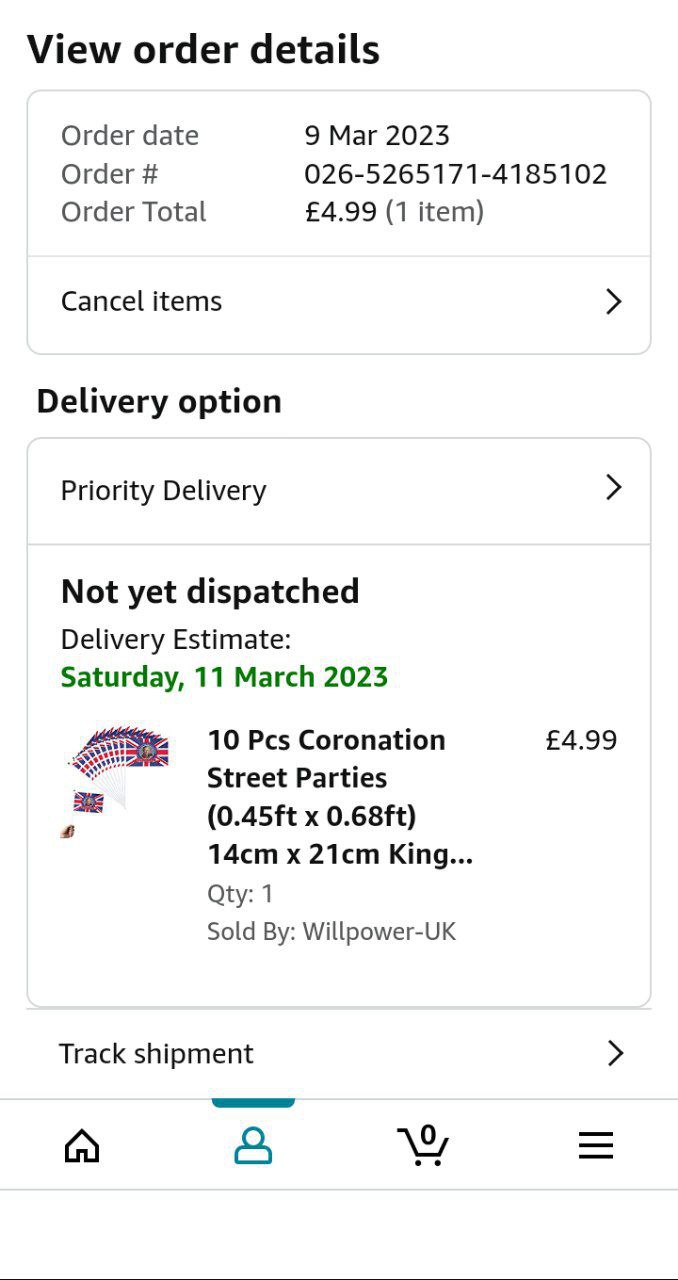Open the account profile icon
The height and width of the screenshot is (1280, 678).
tap(253, 1145)
